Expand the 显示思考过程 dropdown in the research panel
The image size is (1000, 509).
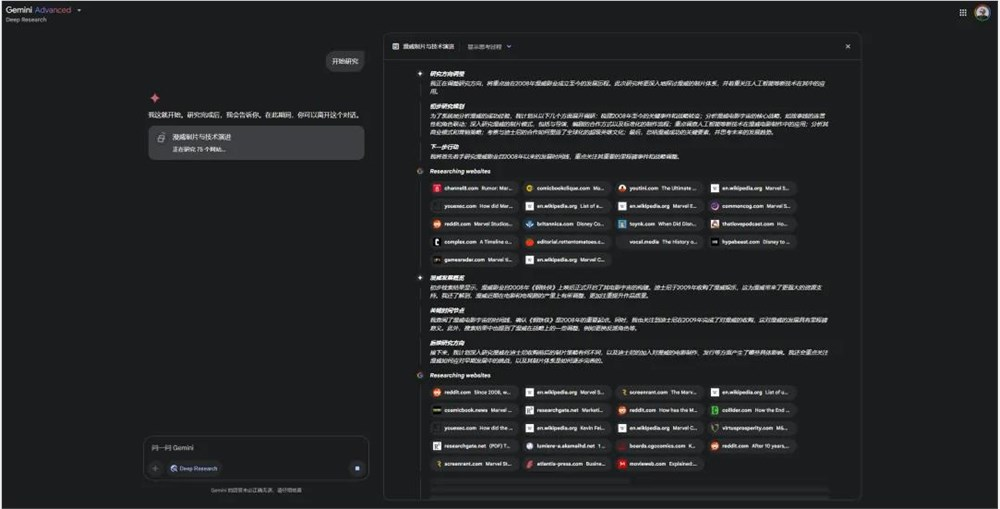click(x=489, y=47)
